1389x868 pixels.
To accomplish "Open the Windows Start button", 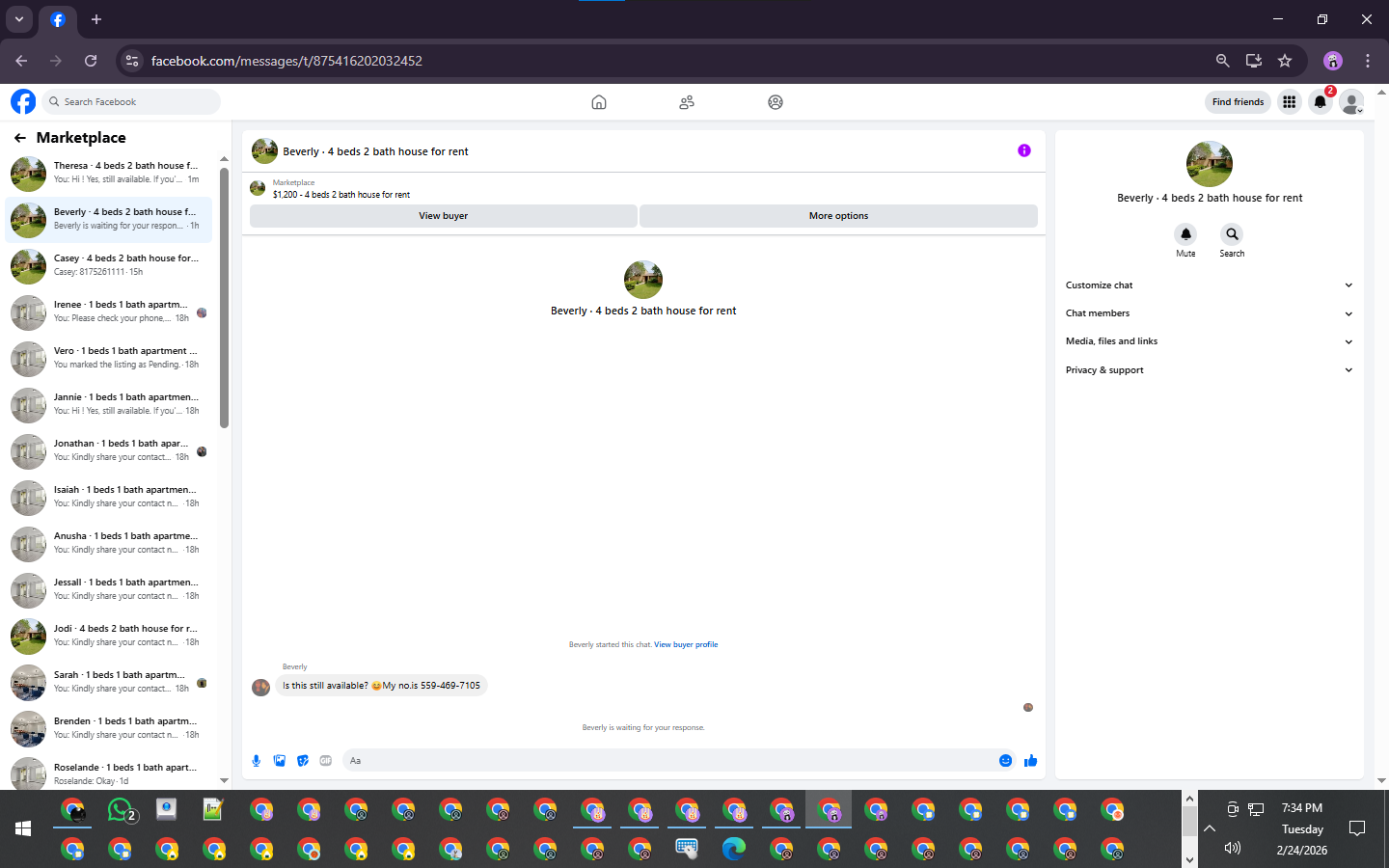I will 23,828.
